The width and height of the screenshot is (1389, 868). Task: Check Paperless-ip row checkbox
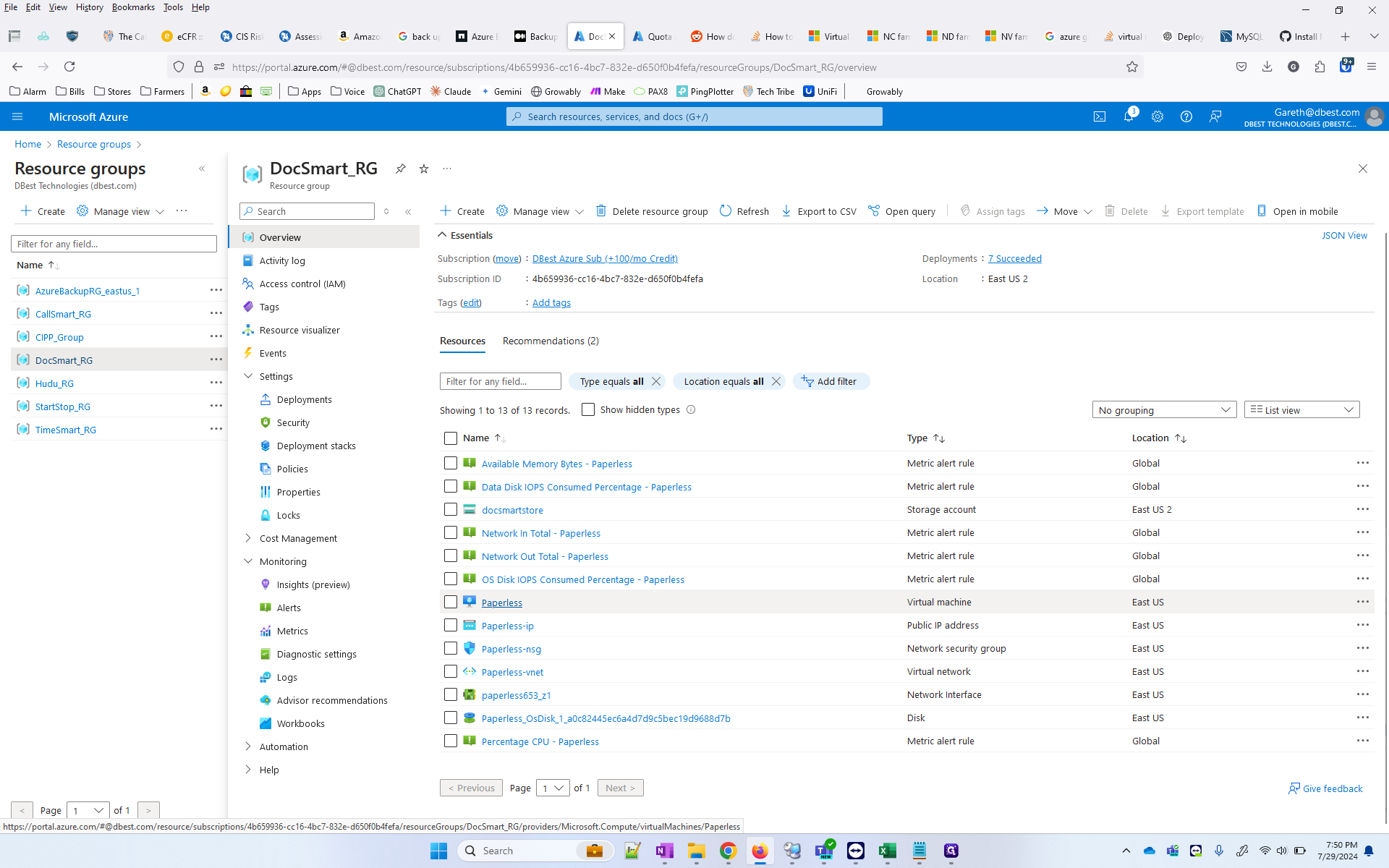click(451, 625)
